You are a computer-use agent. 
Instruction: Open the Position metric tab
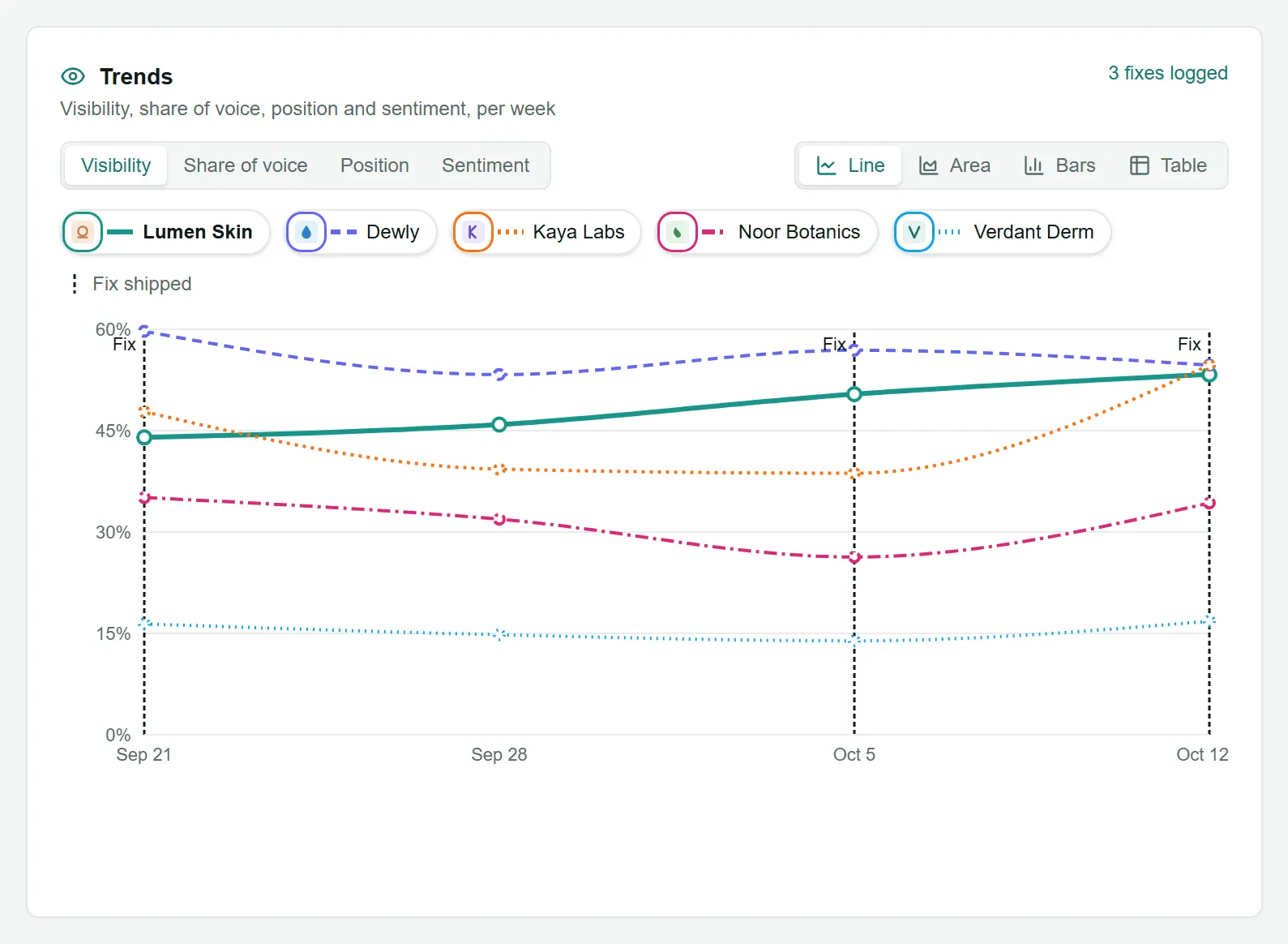coord(374,165)
